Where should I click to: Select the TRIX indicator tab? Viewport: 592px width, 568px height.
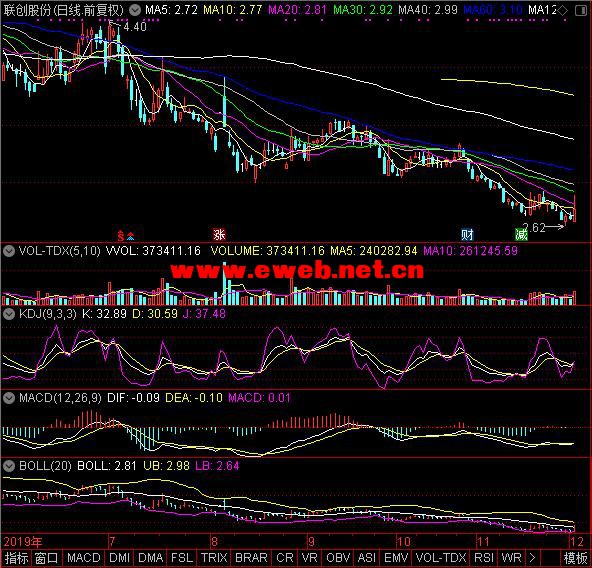coord(214,558)
